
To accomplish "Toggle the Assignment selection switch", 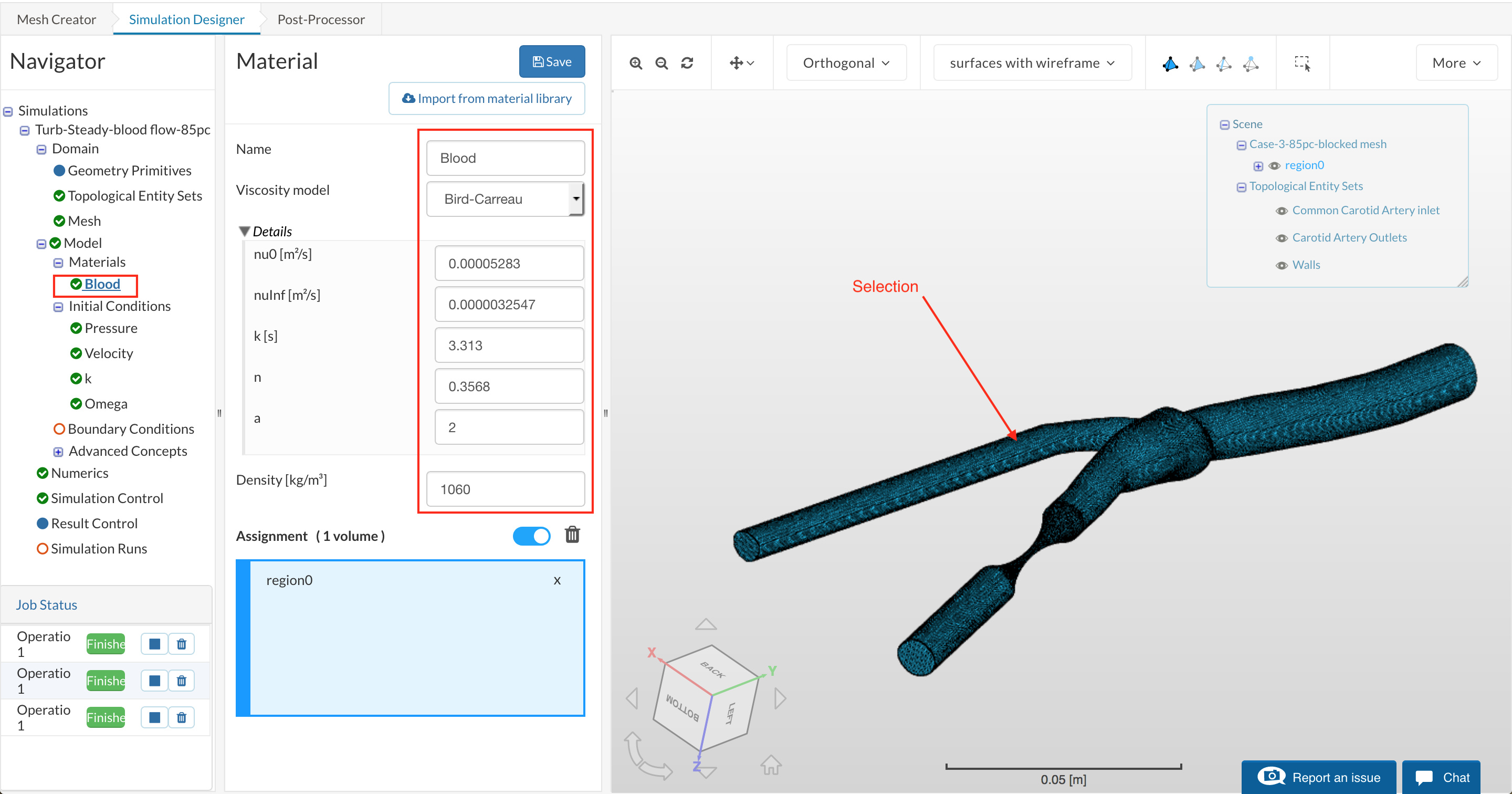I will pos(531,536).
